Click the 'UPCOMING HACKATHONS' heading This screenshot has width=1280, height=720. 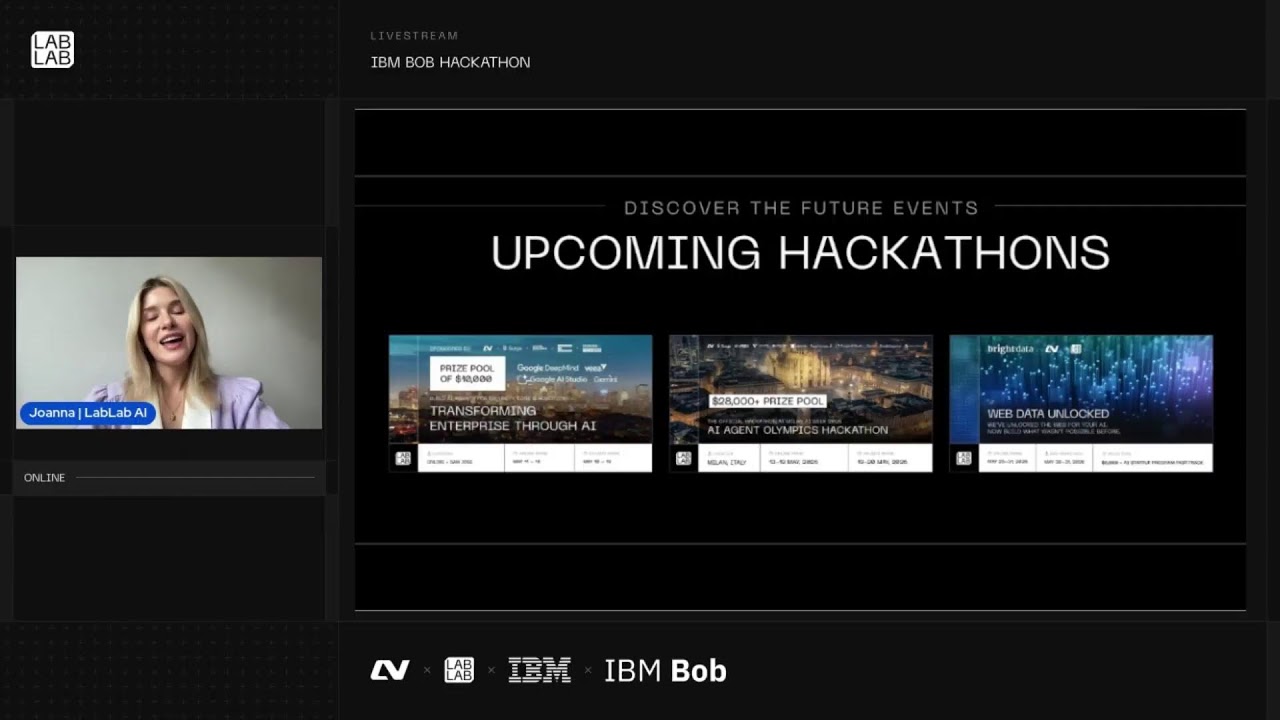800,253
